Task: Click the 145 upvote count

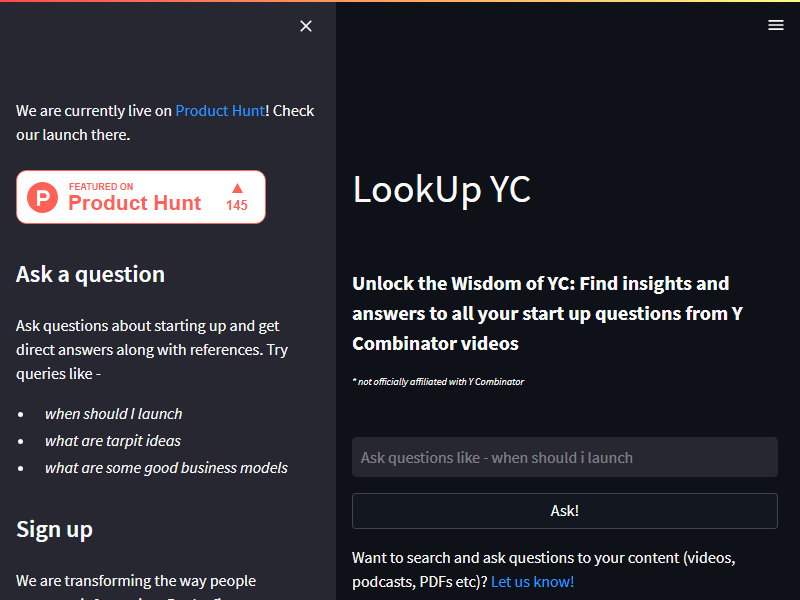Action: [237, 205]
